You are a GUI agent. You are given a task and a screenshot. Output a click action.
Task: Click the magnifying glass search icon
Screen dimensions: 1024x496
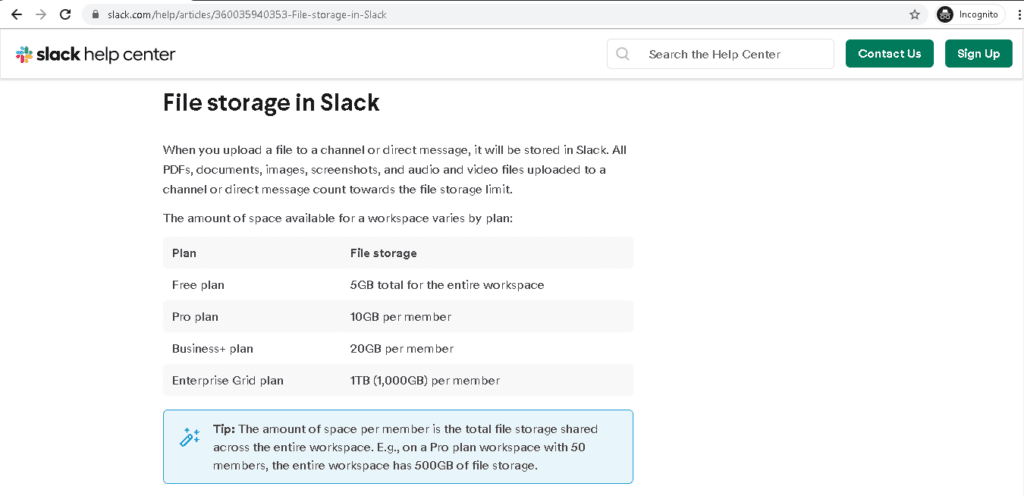[x=623, y=54]
